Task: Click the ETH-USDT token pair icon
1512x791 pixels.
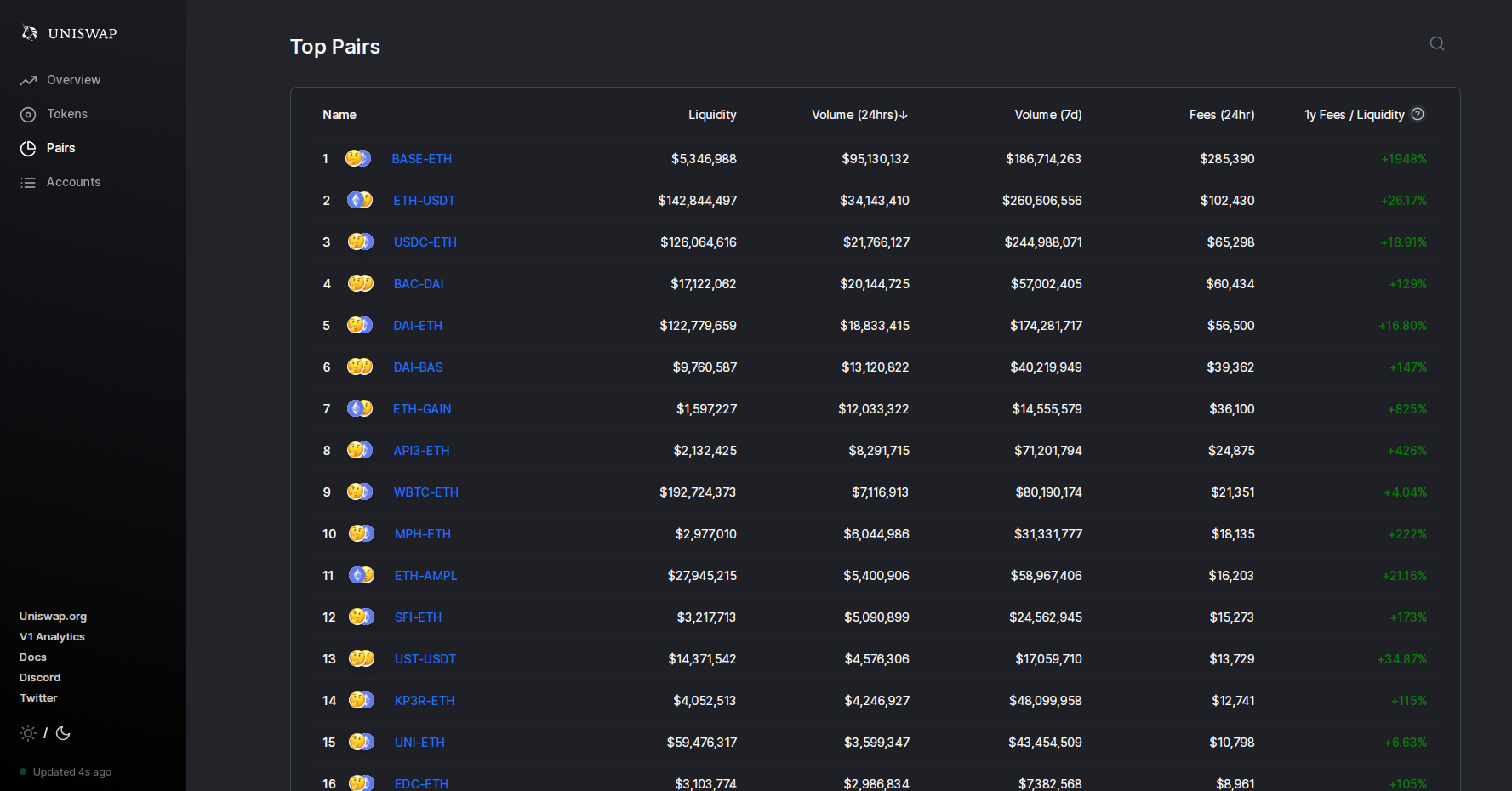Action: point(360,200)
